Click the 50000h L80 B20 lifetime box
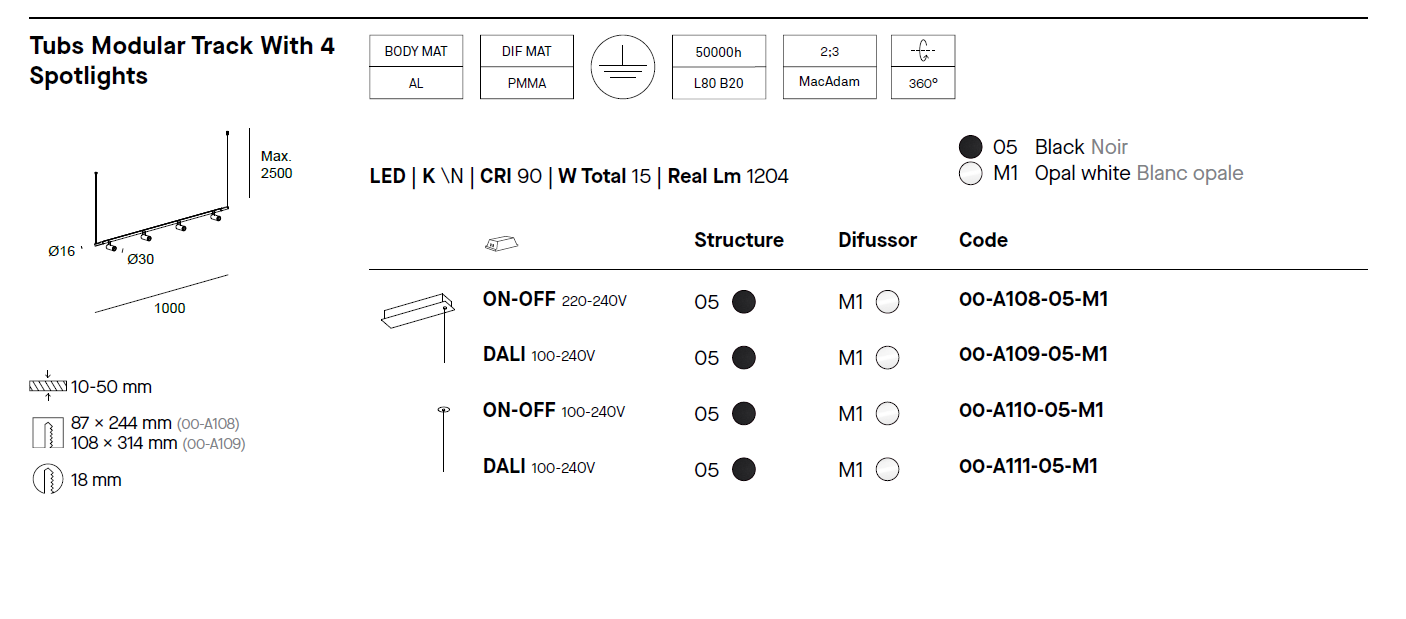Screen dimensions: 1406x619 point(718,67)
